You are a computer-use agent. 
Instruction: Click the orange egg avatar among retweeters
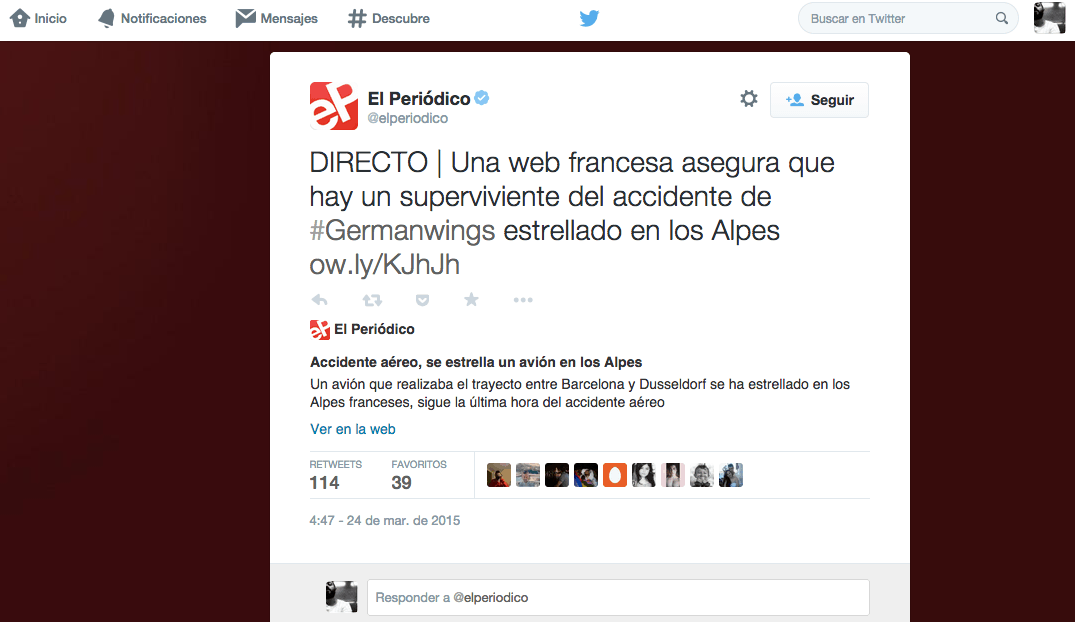[615, 475]
